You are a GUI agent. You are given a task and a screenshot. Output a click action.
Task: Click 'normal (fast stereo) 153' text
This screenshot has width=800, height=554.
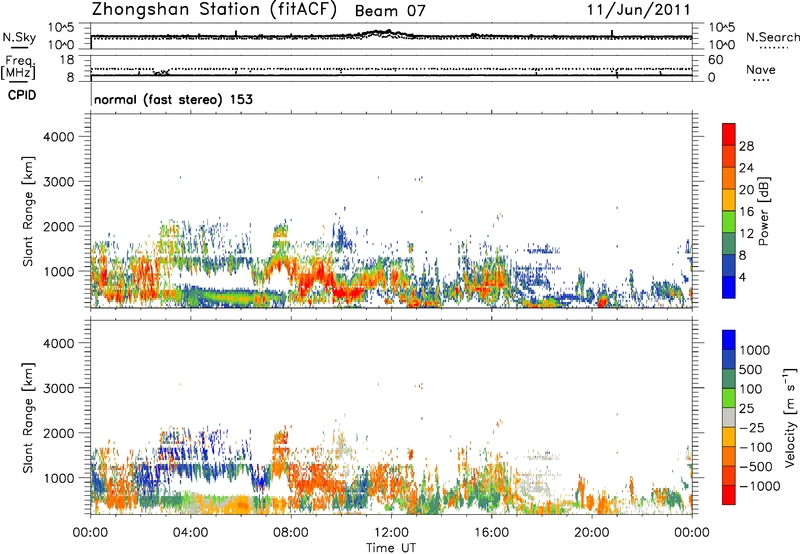coord(173,99)
